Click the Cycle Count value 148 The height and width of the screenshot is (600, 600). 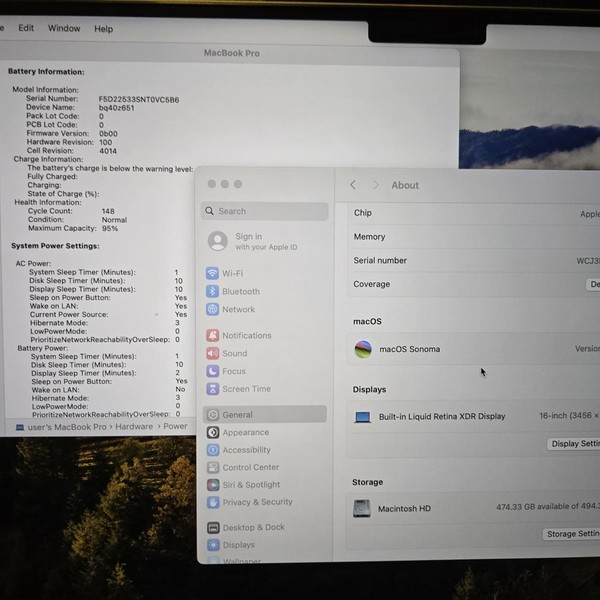pos(108,211)
